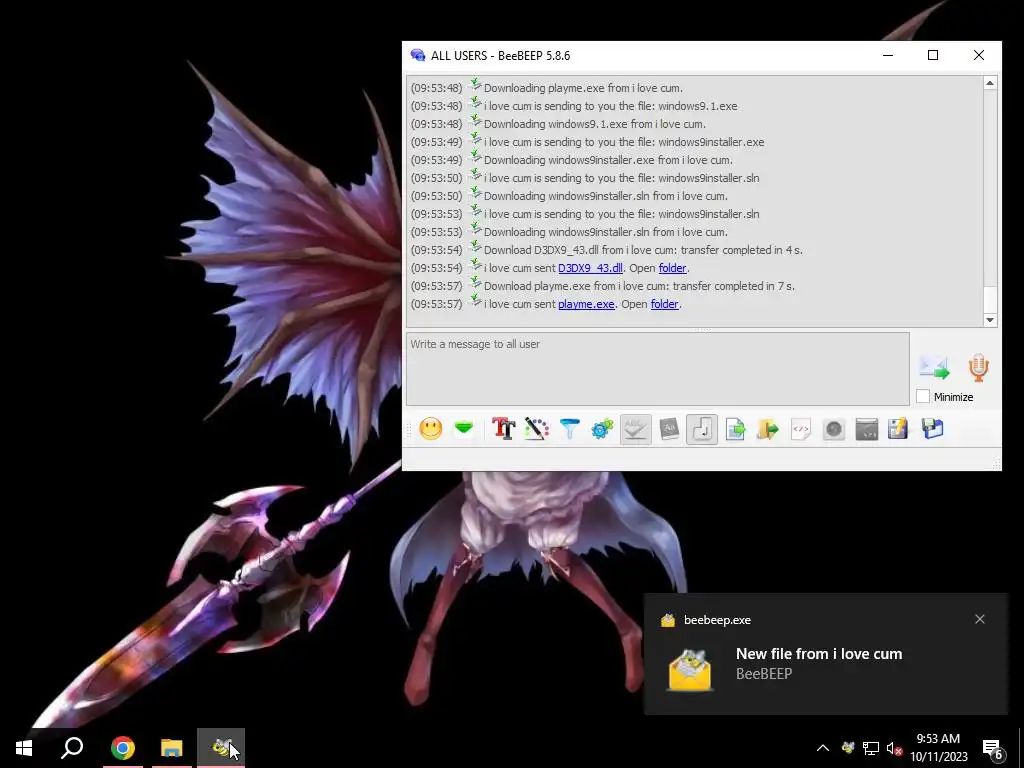Click the BeeBEEP title bar app icon

[418, 56]
